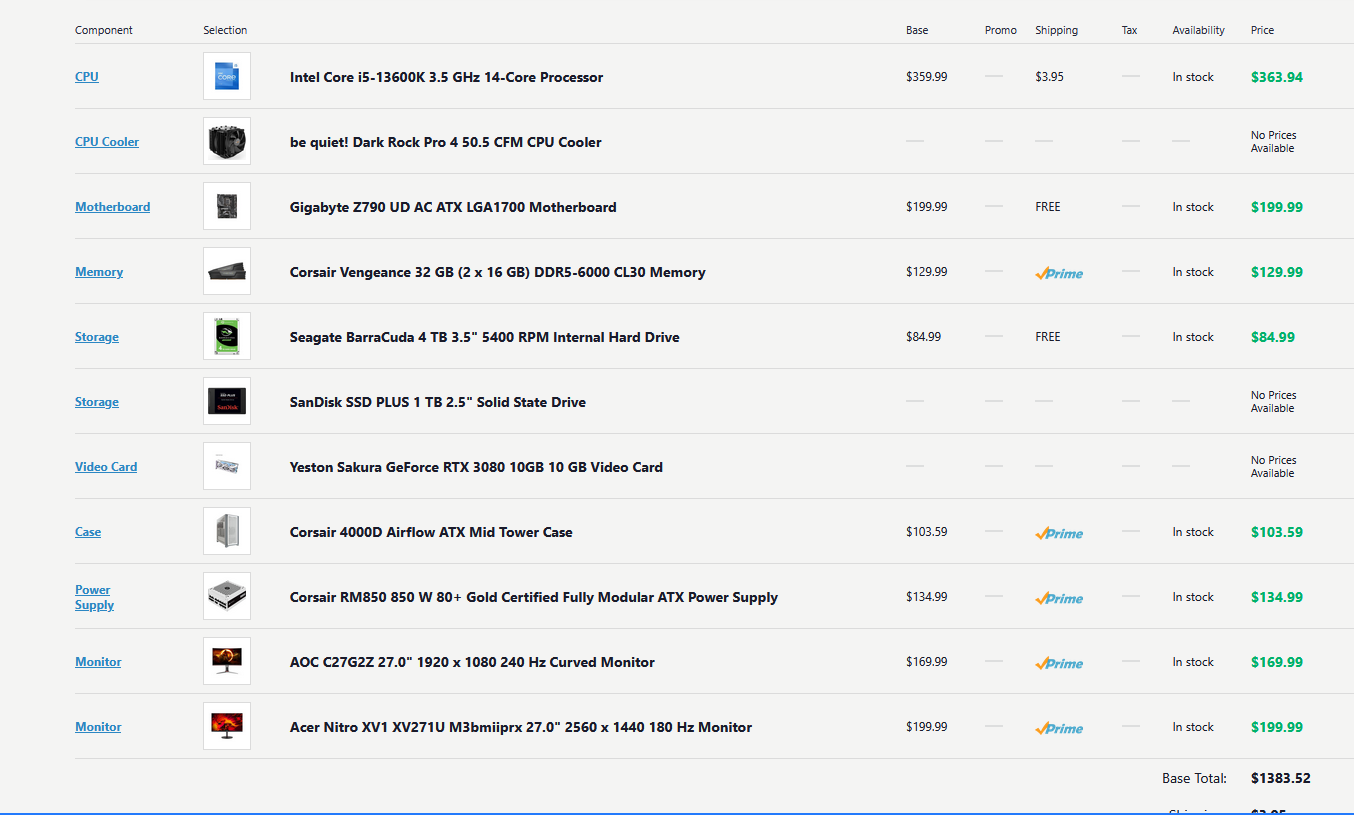Click the Corsair 4000D case thumbnail

pyautogui.click(x=227, y=531)
